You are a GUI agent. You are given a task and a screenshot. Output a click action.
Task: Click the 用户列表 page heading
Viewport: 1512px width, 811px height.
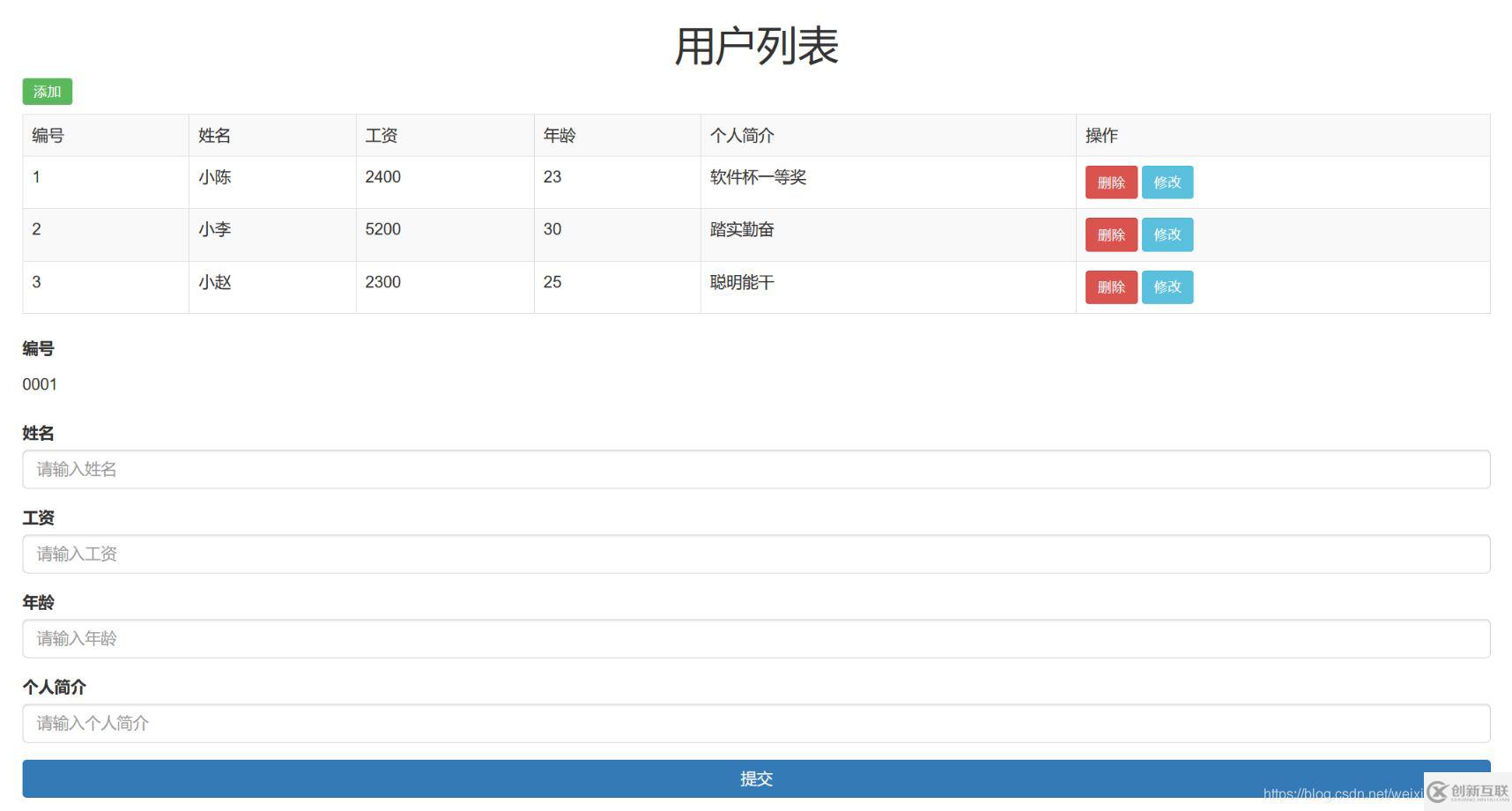756,46
